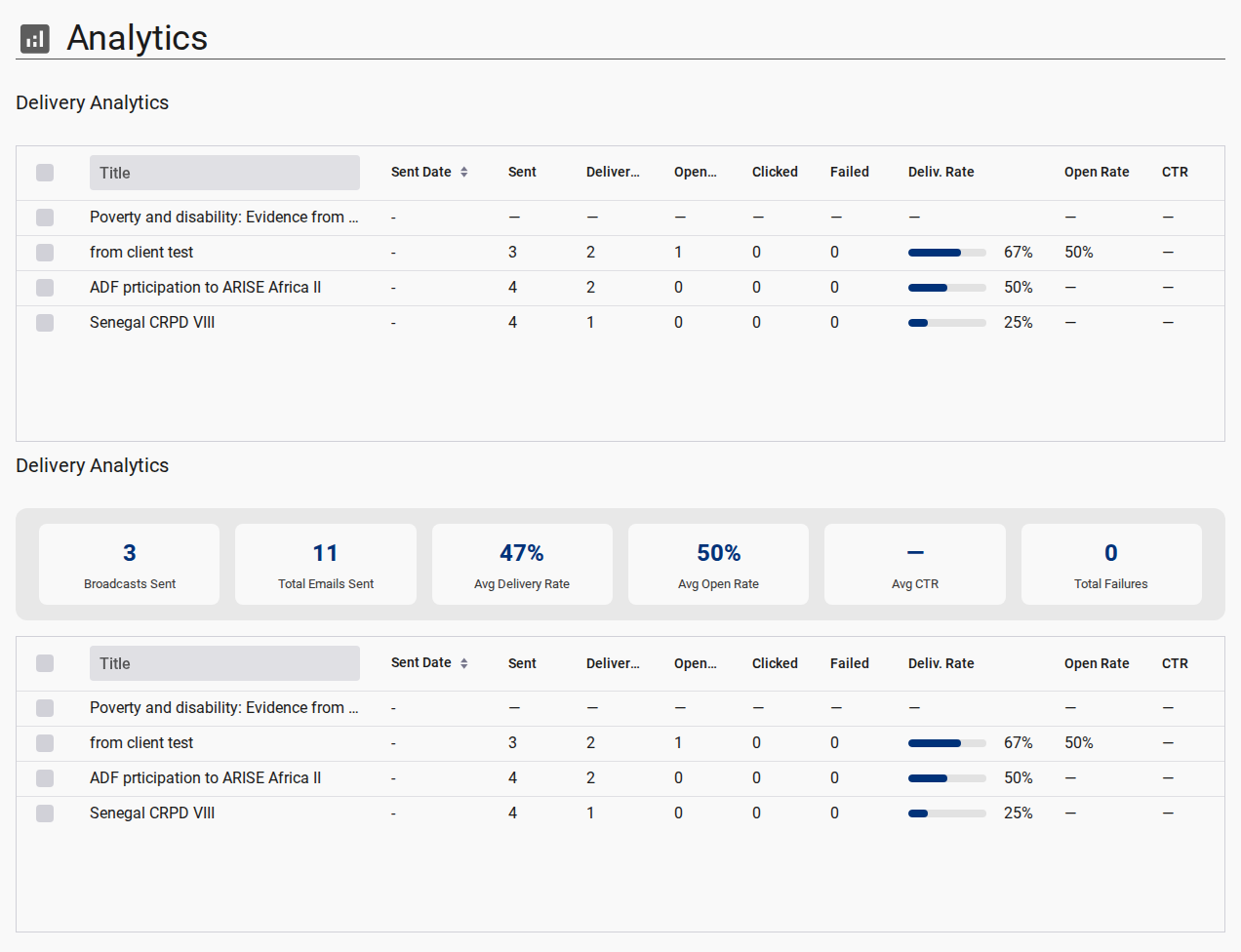
Task: Click Deliv. Rate header in lower table
Action: (x=941, y=663)
